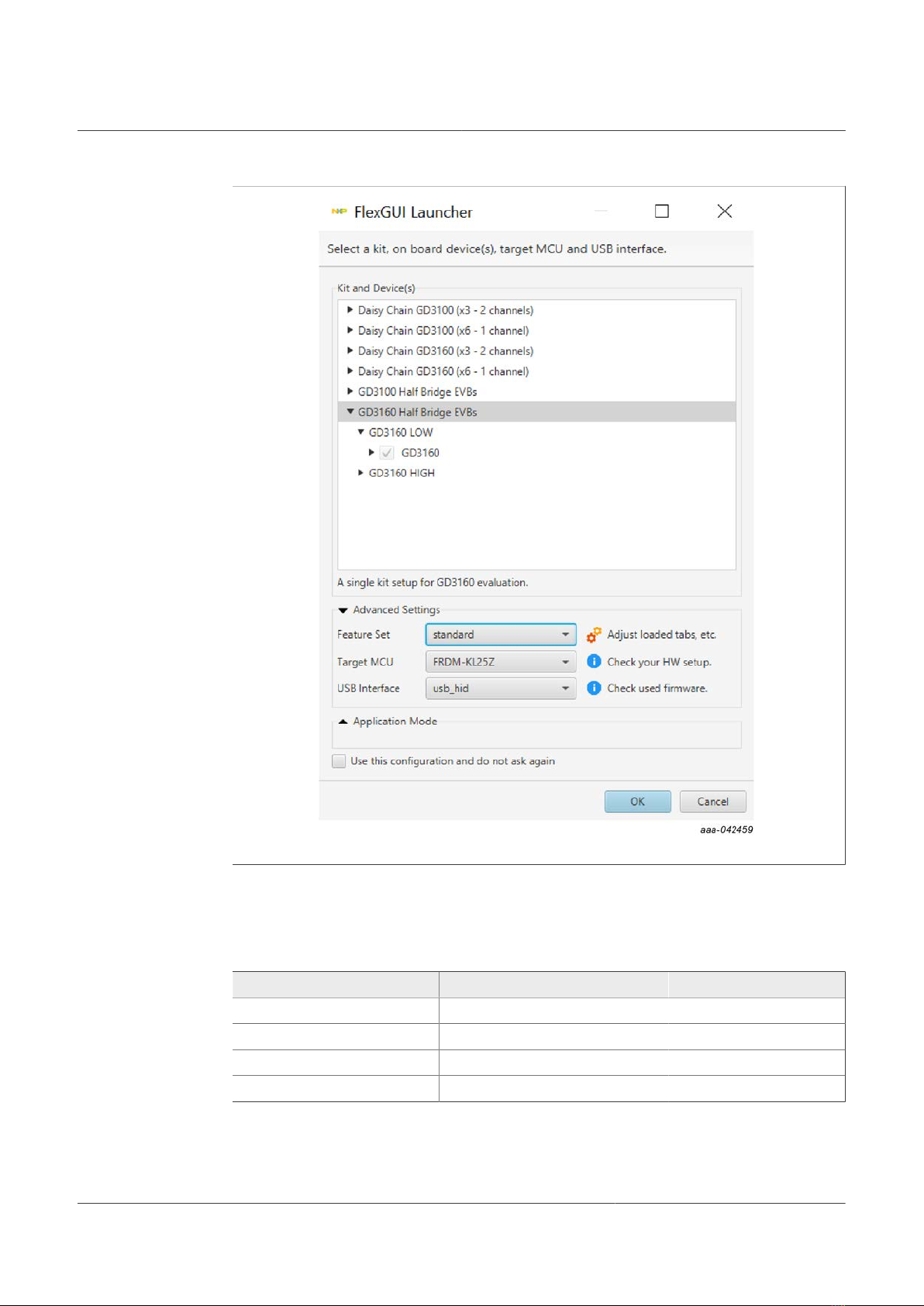924x1306 pixels.
Task: Collapse the Advanced Settings section
Action: click(343, 610)
